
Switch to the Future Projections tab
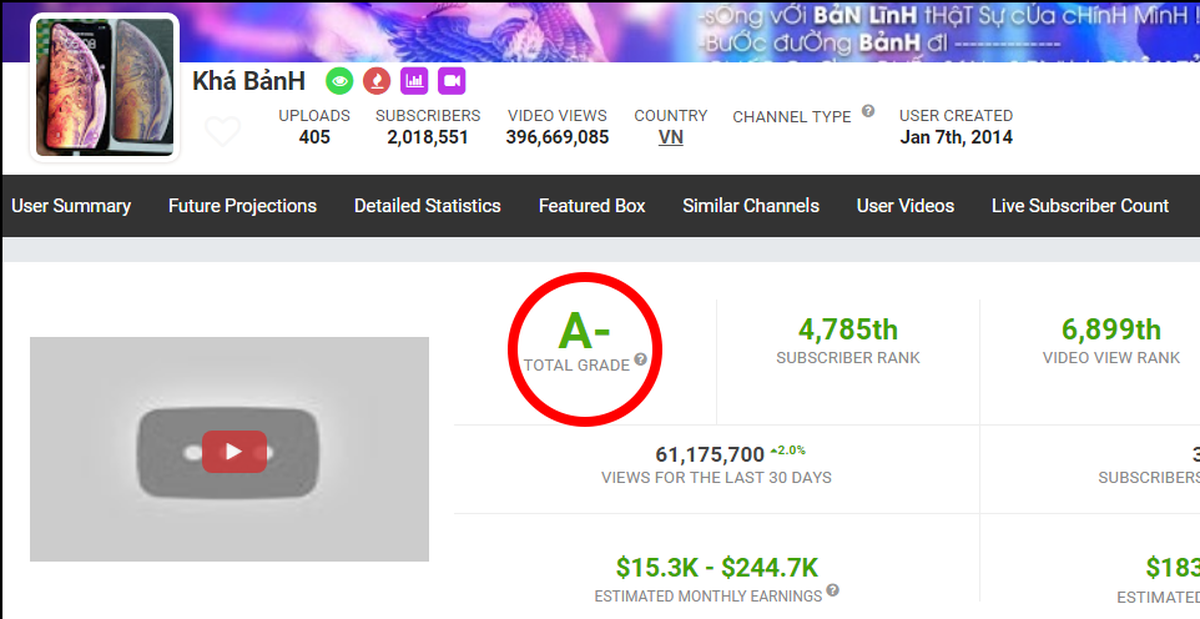coord(242,206)
